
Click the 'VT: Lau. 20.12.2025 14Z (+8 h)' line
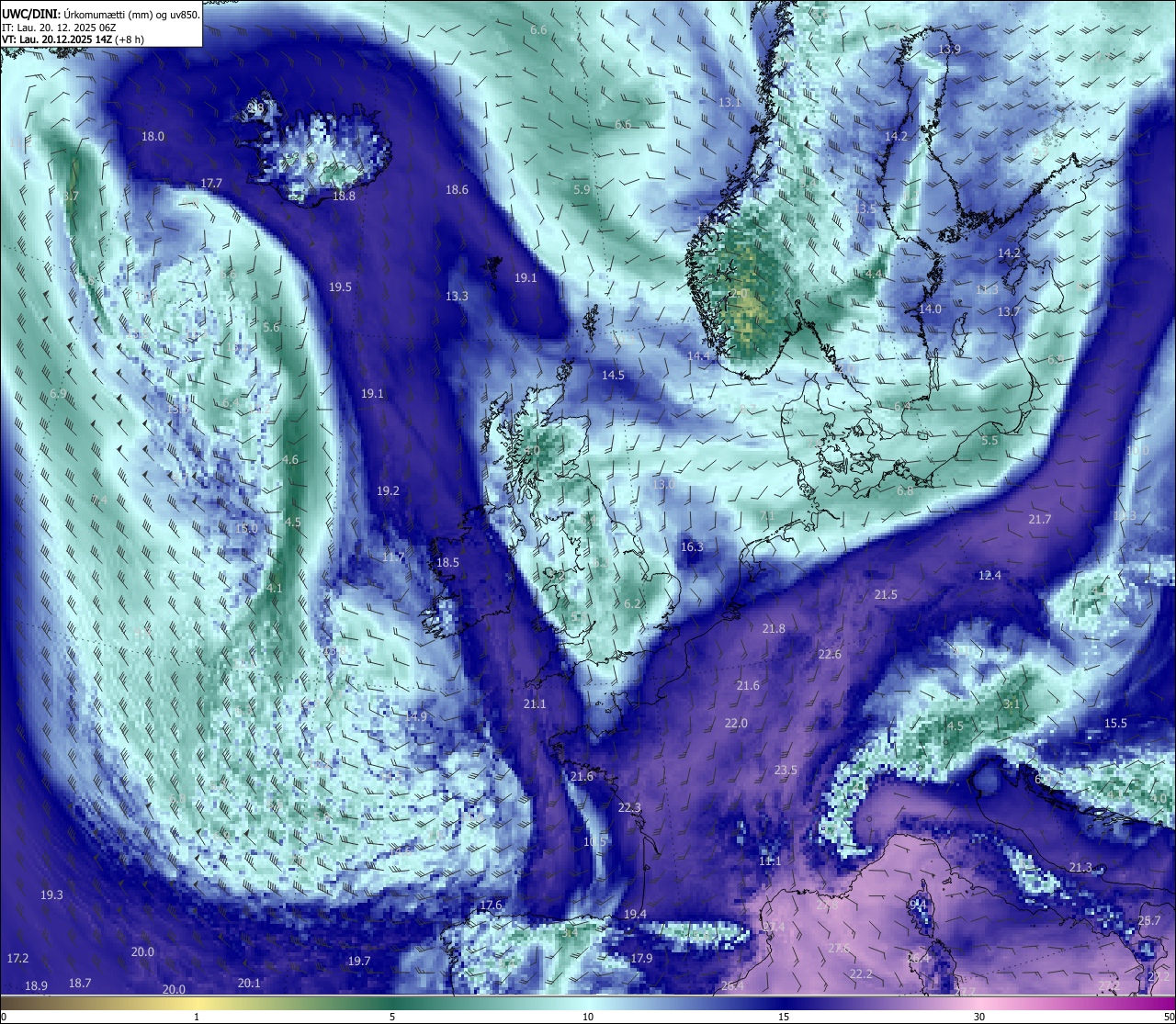(x=73, y=40)
